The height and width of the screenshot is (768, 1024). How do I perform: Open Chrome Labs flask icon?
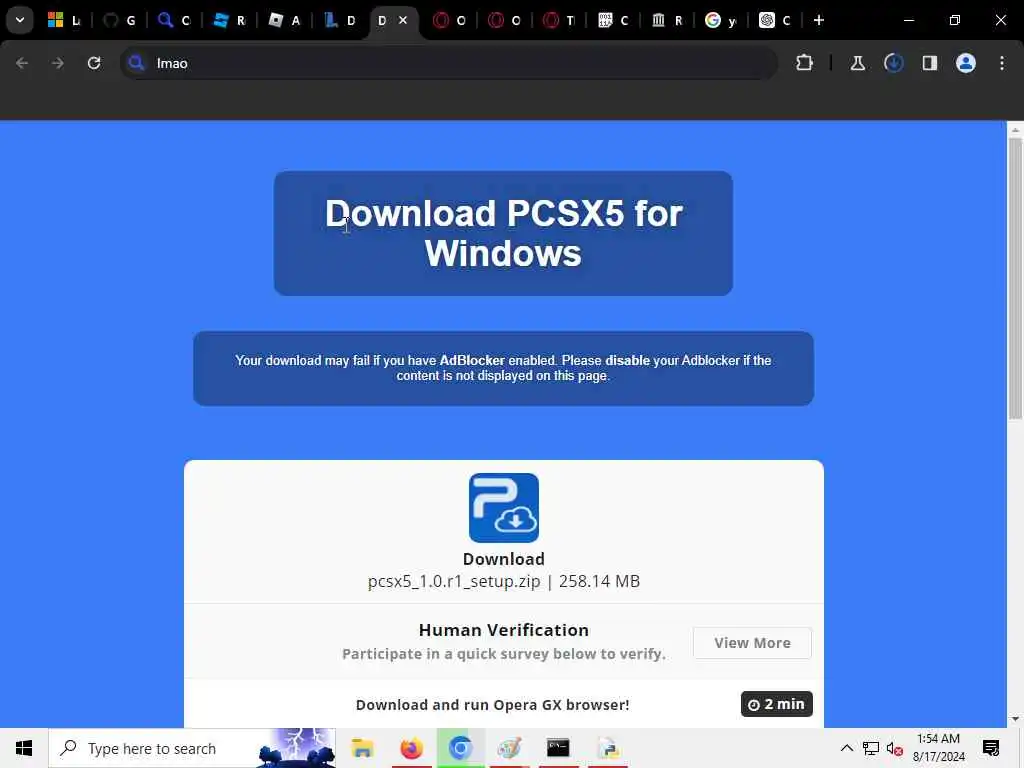point(857,63)
